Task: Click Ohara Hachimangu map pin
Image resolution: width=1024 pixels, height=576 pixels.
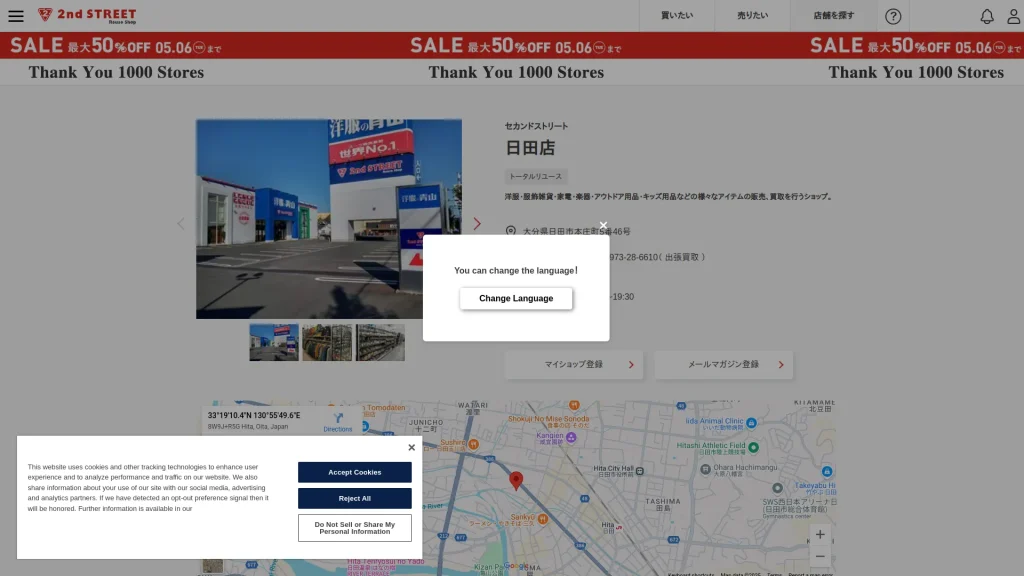Action: coord(705,469)
